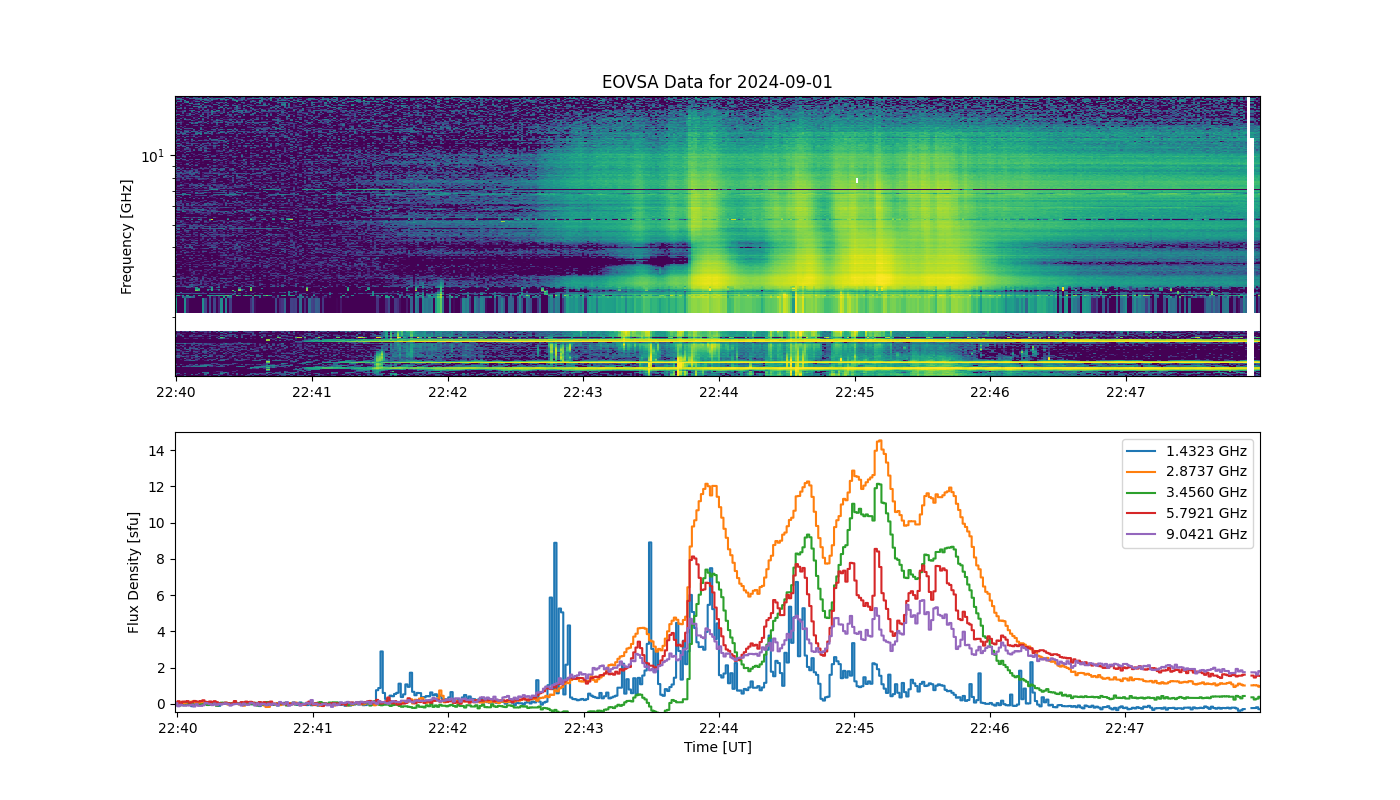The height and width of the screenshot is (800, 1400).
Task: Click the 22:47 tick label under the spectrogram
Action: (1125, 392)
